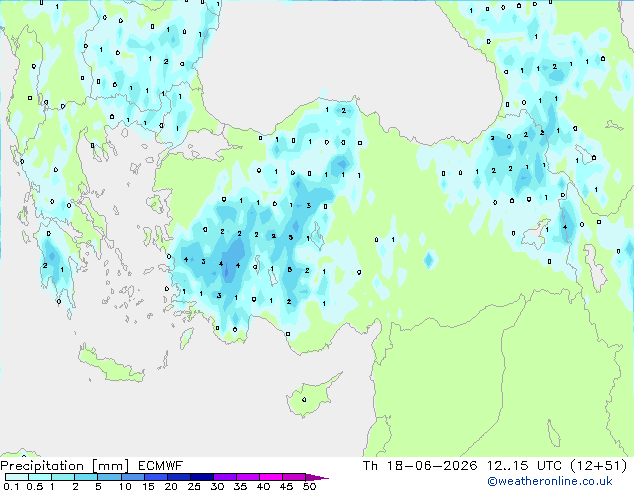The width and height of the screenshot is (634, 490).
Task: Pick the 5–10 mm legend color swatch
Action: tap(109, 477)
